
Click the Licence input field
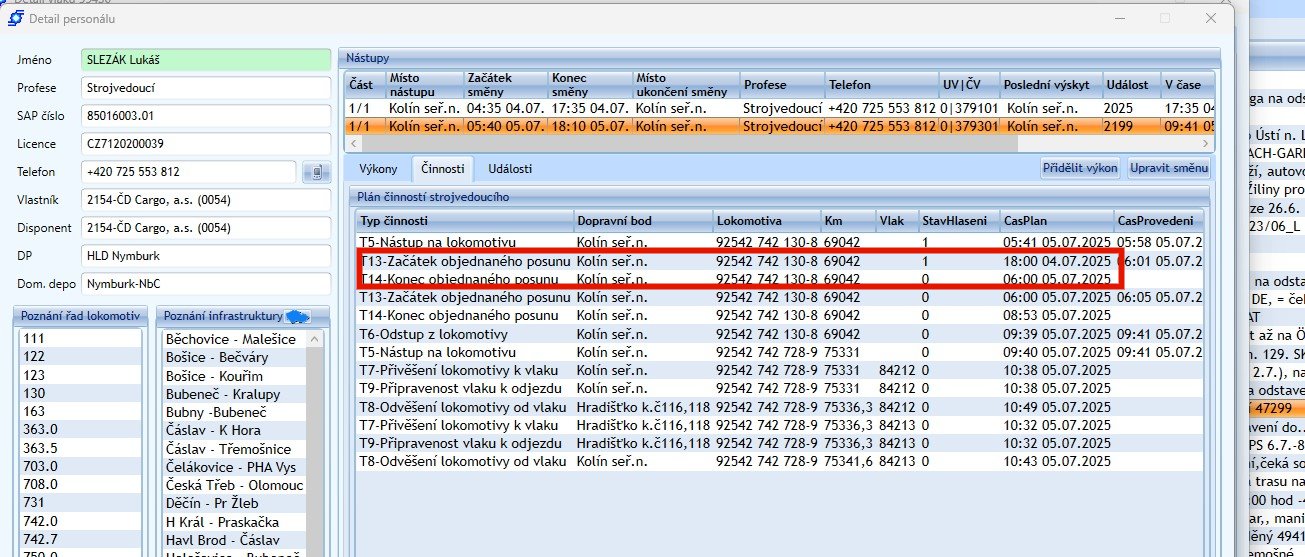pyautogui.click(x=205, y=144)
